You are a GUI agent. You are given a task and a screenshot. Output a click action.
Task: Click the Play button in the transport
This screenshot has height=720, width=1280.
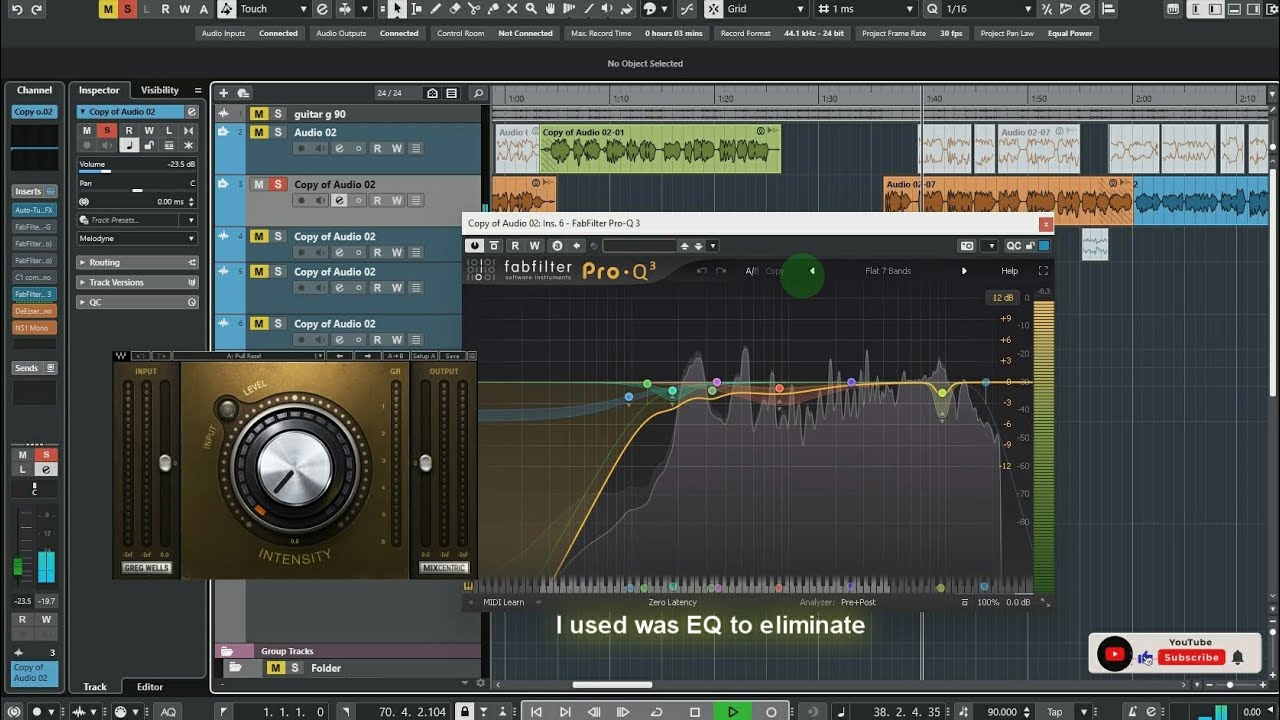pos(733,711)
